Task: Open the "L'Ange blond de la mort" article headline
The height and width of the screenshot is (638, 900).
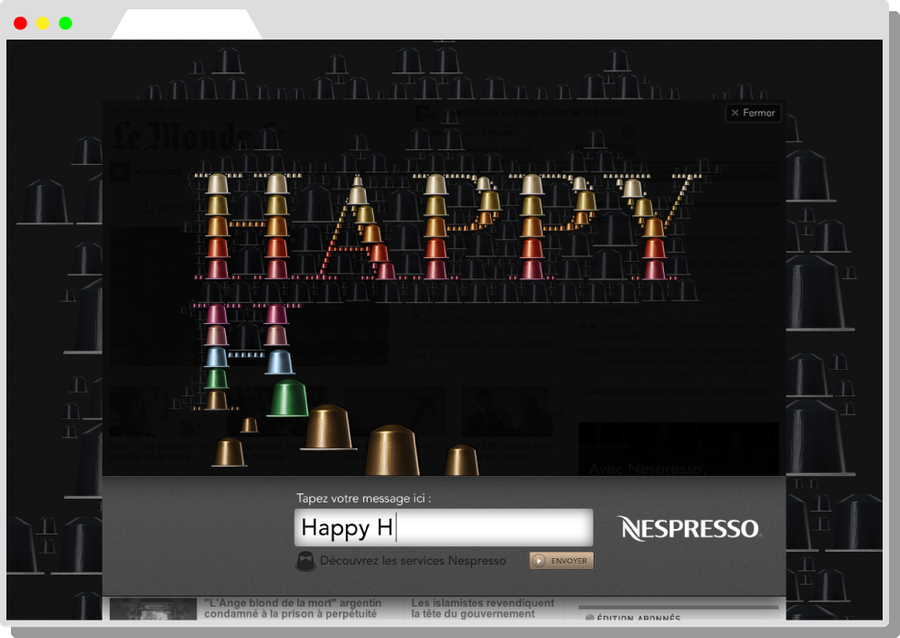Action: point(292,608)
